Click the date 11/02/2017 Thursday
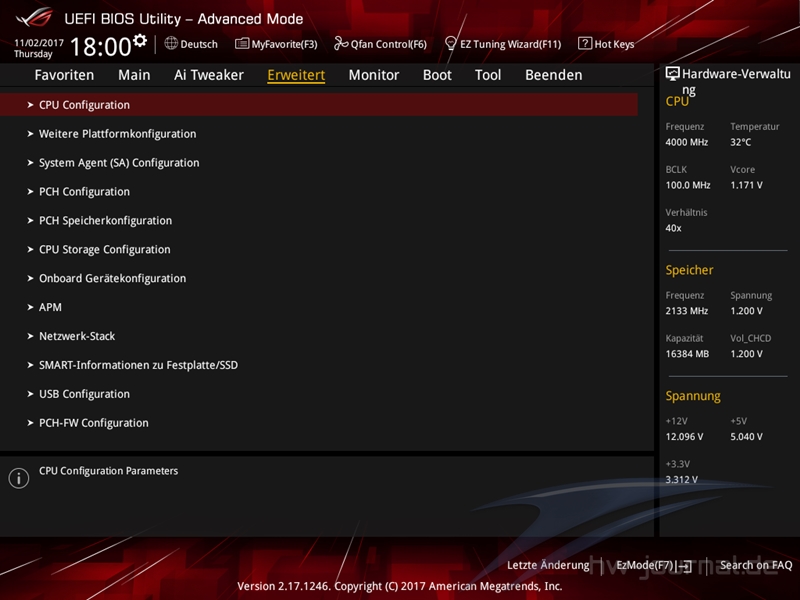800x600 pixels. pyautogui.click(x=39, y=48)
